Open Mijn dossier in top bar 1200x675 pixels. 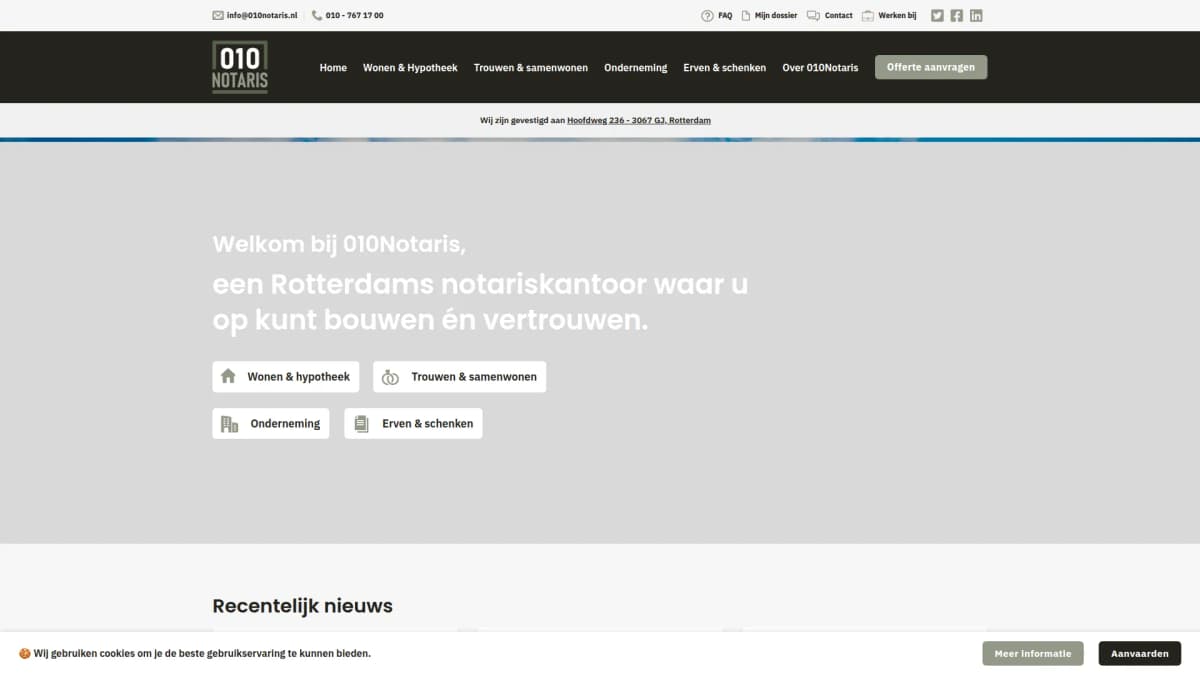click(776, 16)
